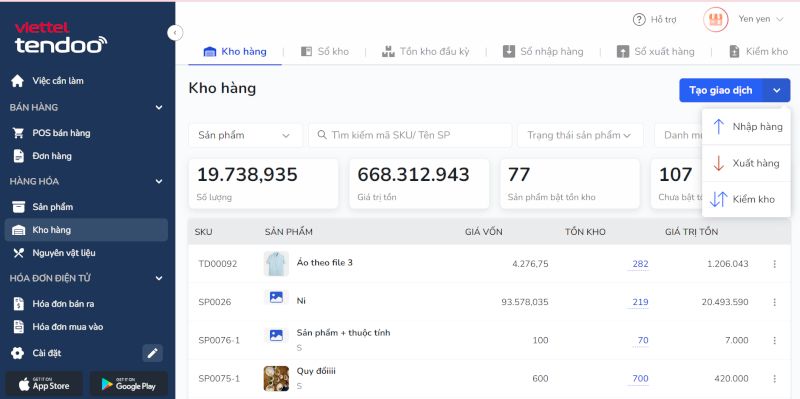Click the Quy đổiiii product thumbnail
Image resolution: width=800 pixels, height=399 pixels.
(276, 379)
